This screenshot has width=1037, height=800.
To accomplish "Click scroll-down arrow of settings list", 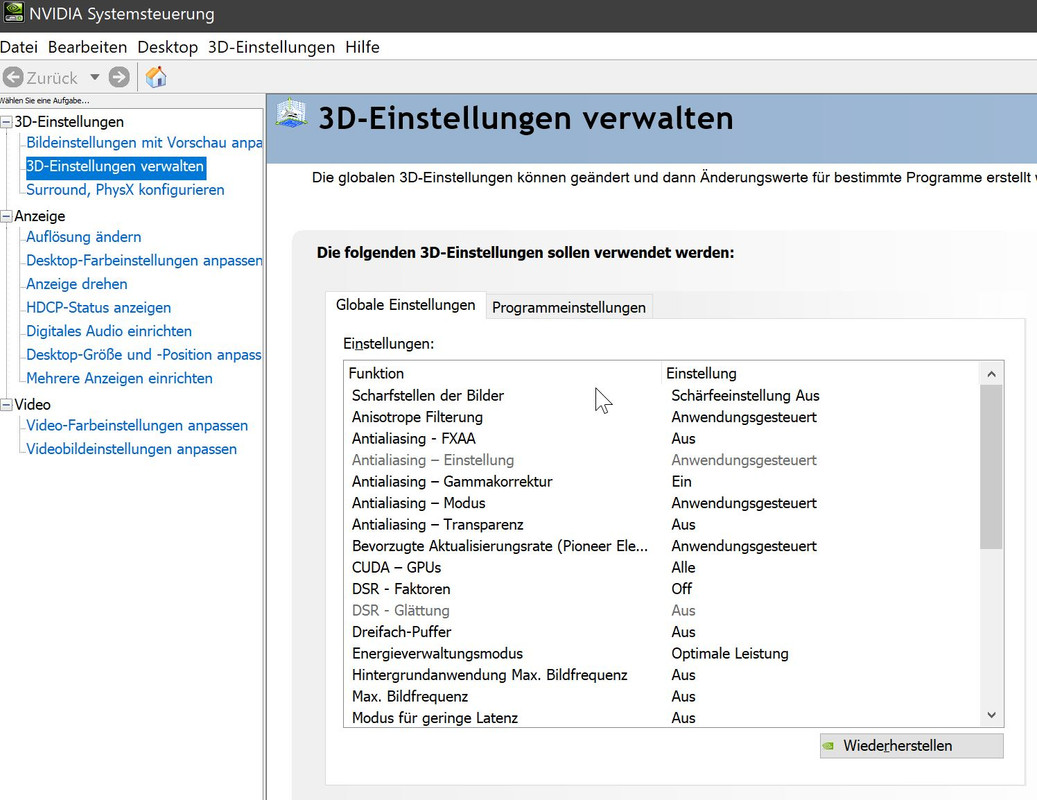I will pos(991,715).
